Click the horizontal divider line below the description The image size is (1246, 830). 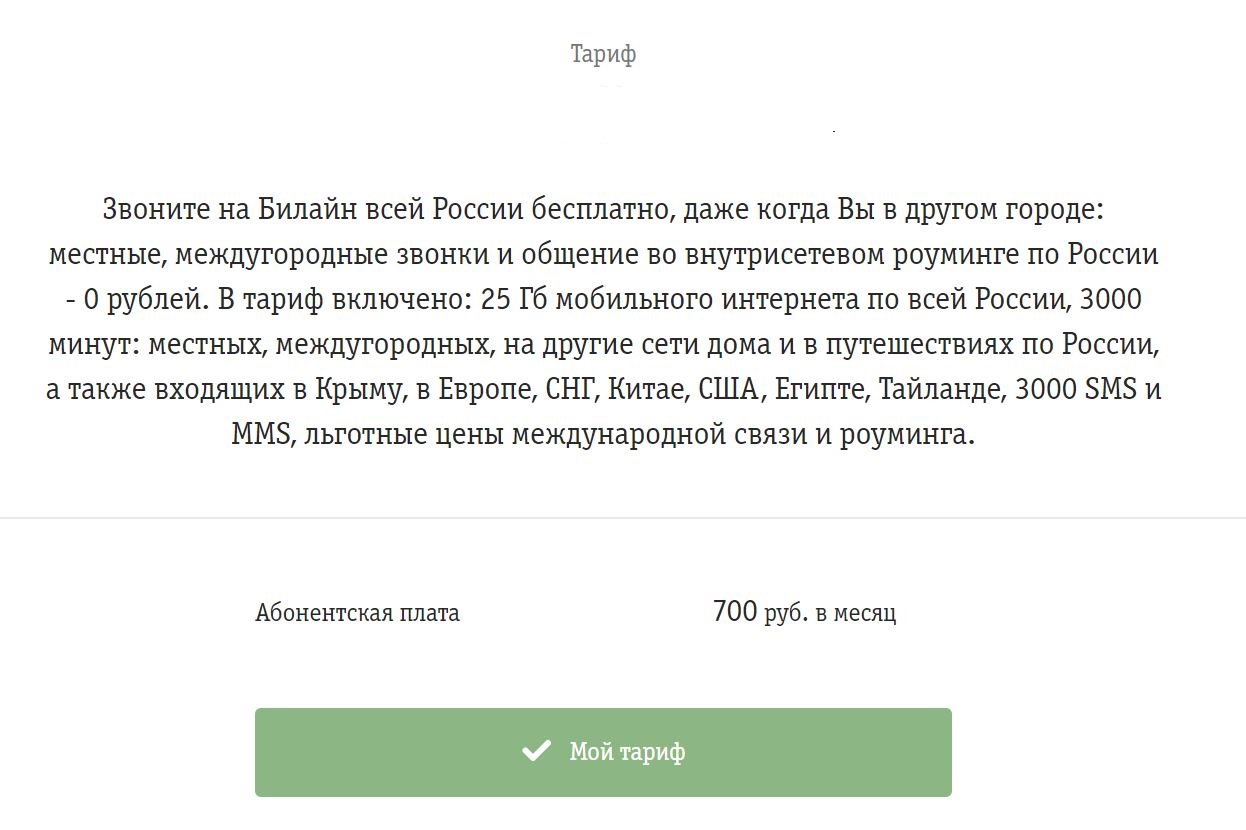tap(623, 518)
